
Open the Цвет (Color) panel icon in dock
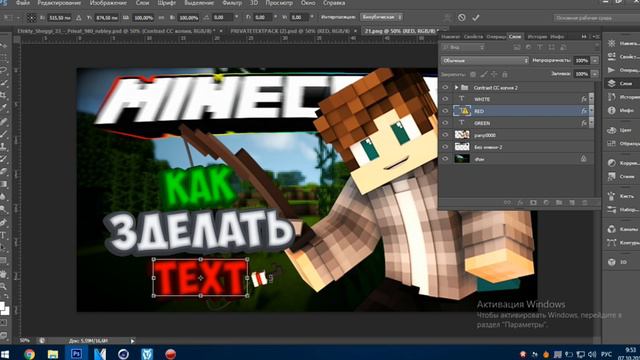(611, 130)
